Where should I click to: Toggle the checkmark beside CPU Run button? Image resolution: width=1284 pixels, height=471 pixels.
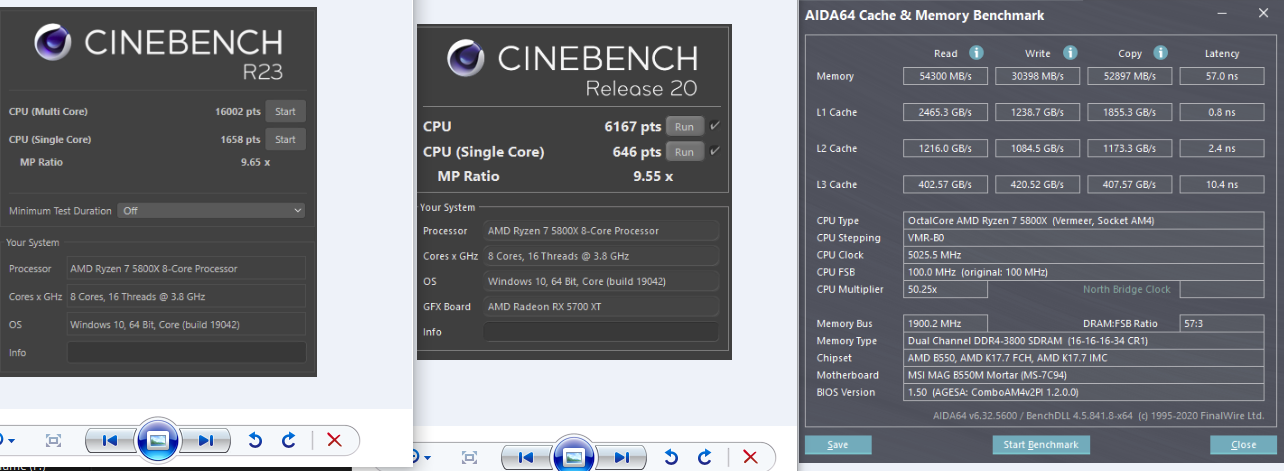coord(714,126)
